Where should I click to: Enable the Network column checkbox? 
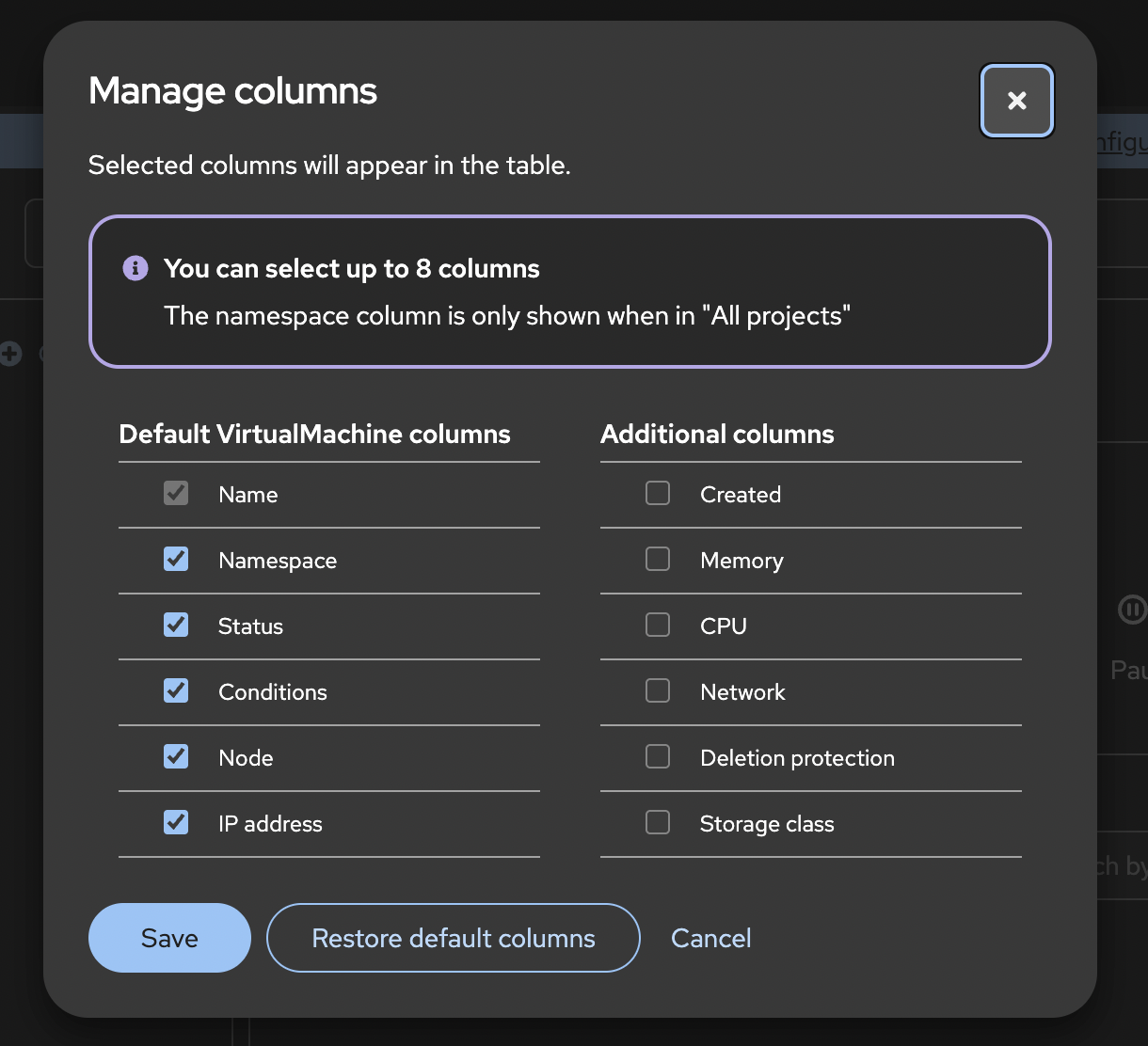click(658, 691)
